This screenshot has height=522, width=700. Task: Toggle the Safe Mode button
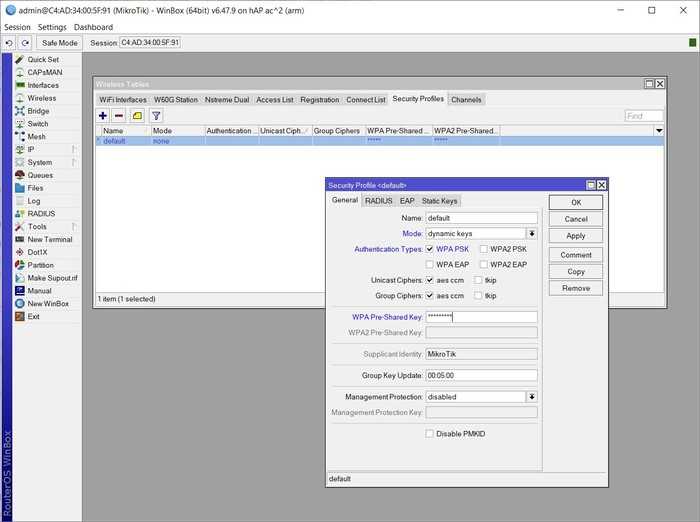(x=59, y=43)
